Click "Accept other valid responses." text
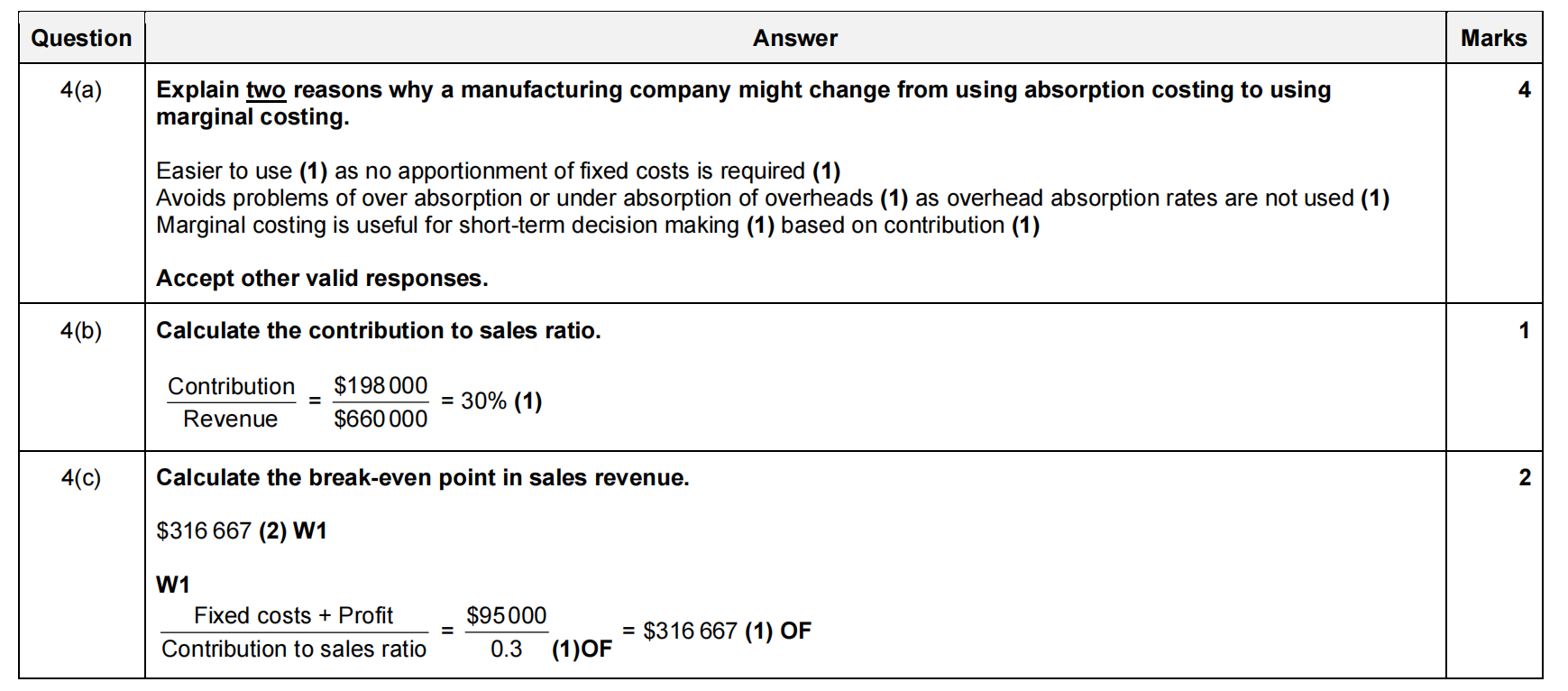 pos(322,278)
